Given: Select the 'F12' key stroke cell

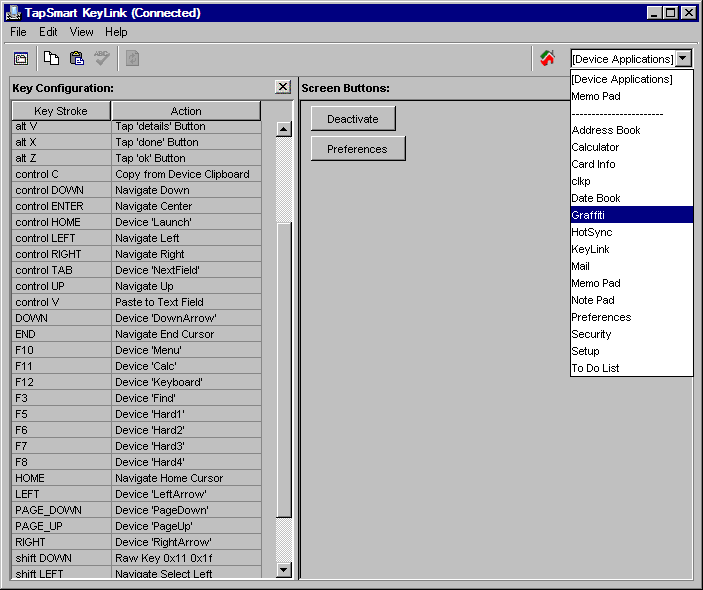Looking at the screenshot, I should click(x=61, y=382).
